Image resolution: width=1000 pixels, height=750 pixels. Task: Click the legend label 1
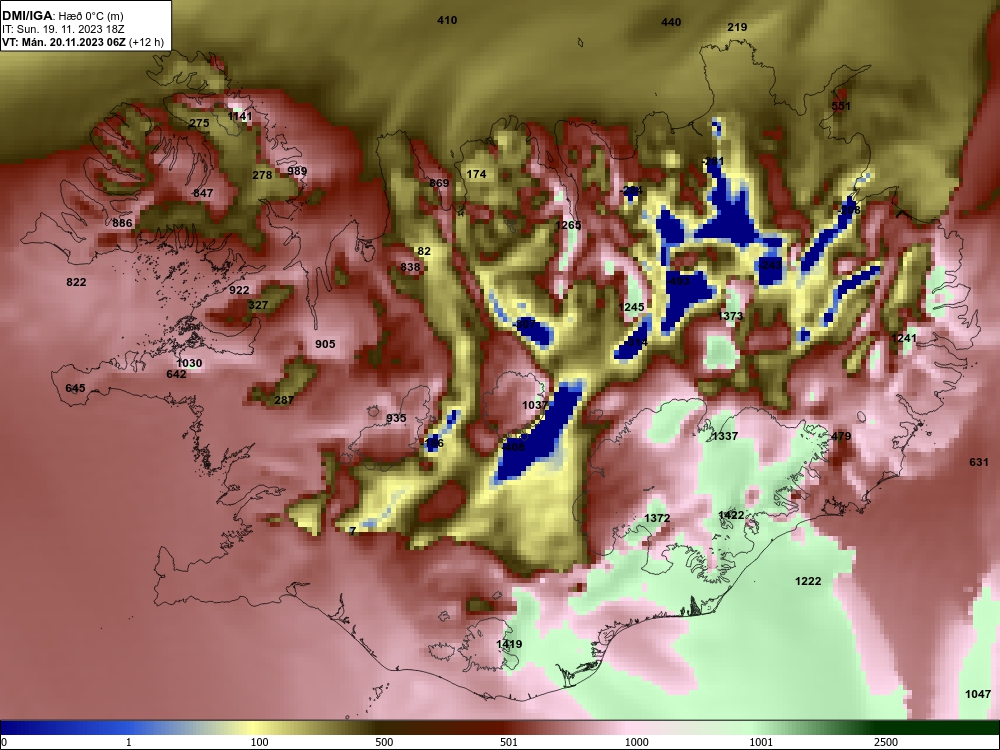(x=129, y=742)
